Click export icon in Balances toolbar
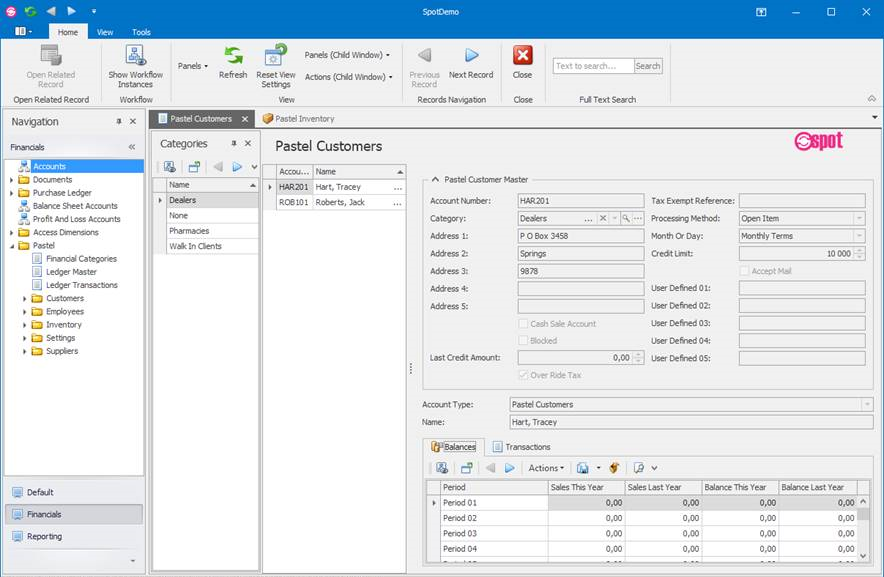Image resolution: width=884 pixels, height=577 pixels. (x=583, y=468)
